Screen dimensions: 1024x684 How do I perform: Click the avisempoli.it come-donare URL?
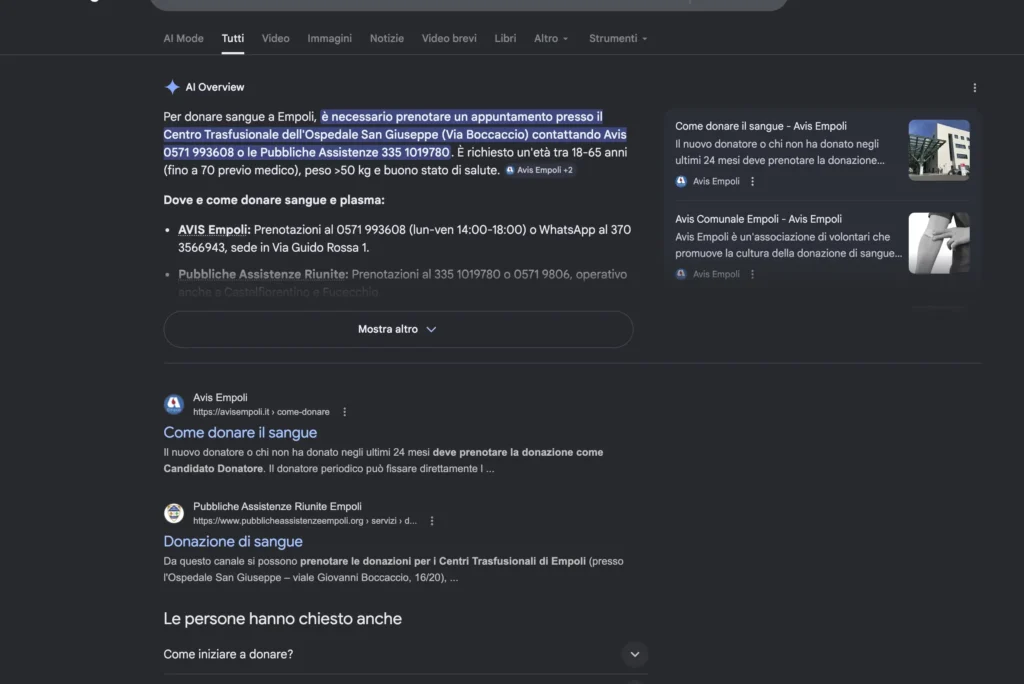[x=261, y=412]
